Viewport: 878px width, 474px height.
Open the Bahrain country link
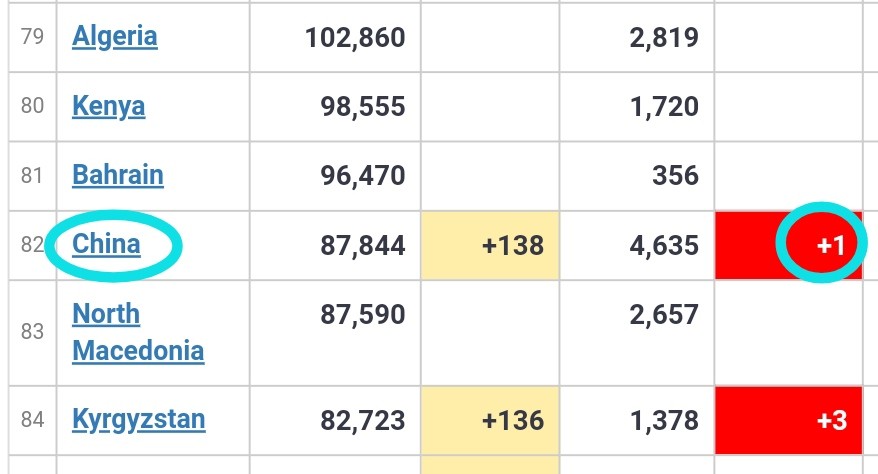(x=118, y=175)
